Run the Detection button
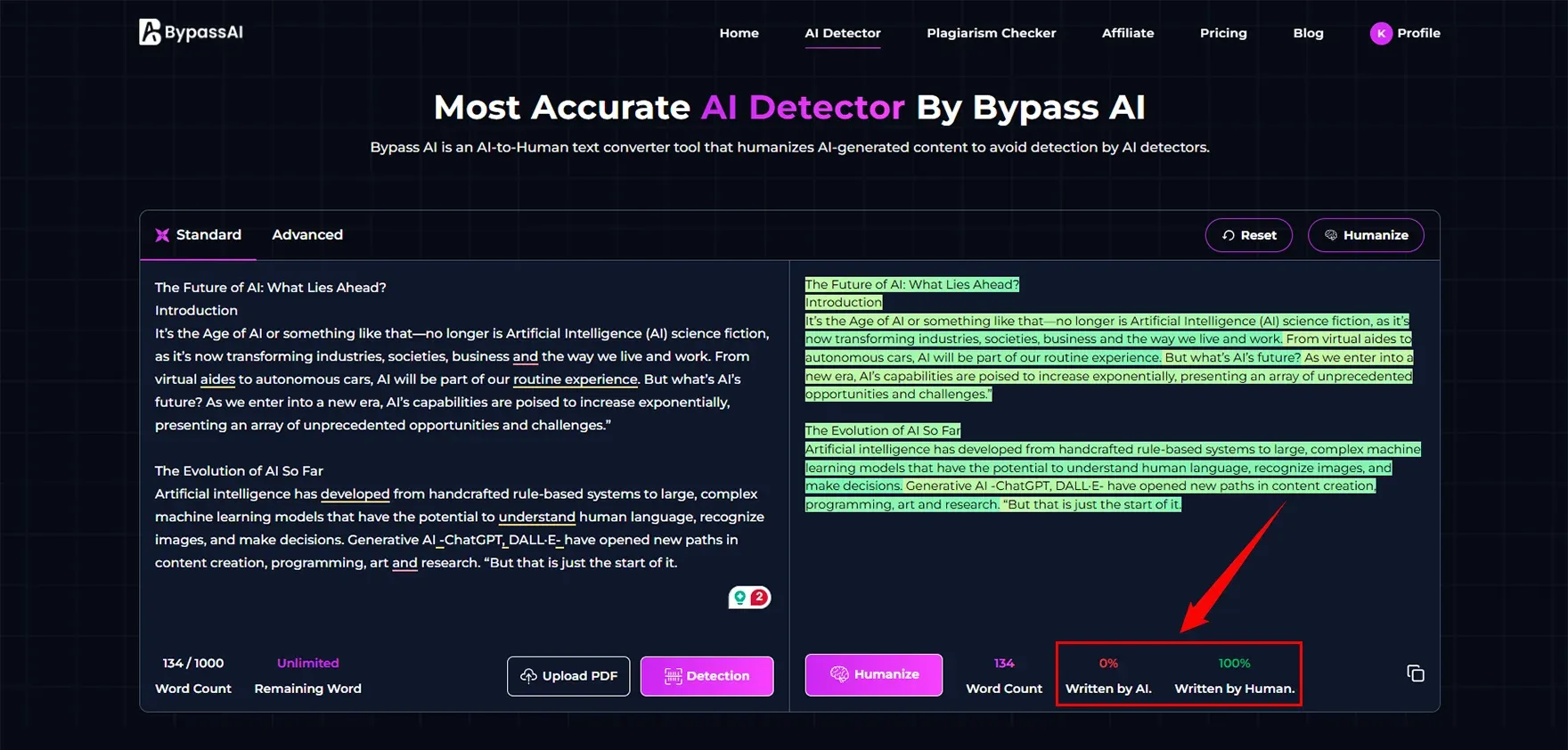Viewport: 1568px width, 750px height. [706, 676]
